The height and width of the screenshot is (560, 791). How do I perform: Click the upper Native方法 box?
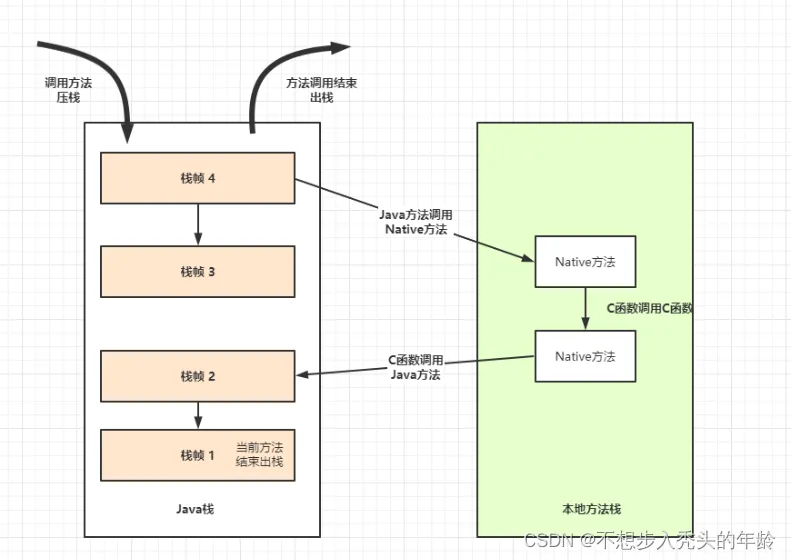pos(585,262)
